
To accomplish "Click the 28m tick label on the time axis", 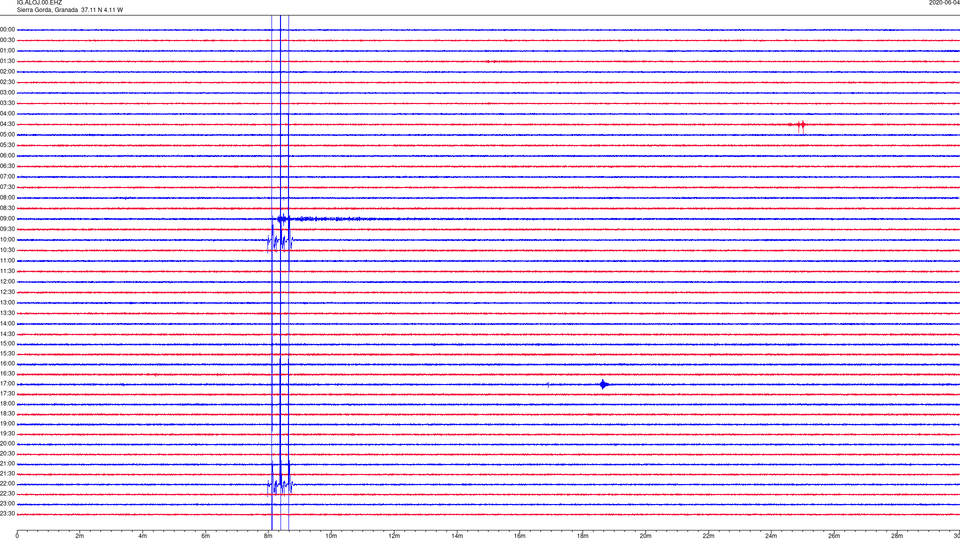I will tap(897, 536).
